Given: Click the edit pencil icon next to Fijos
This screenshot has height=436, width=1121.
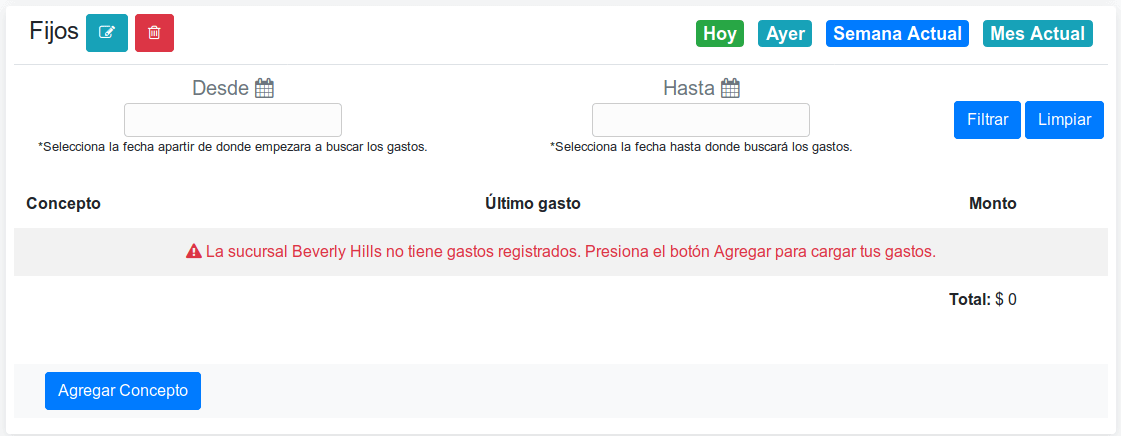Looking at the screenshot, I should click(107, 33).
